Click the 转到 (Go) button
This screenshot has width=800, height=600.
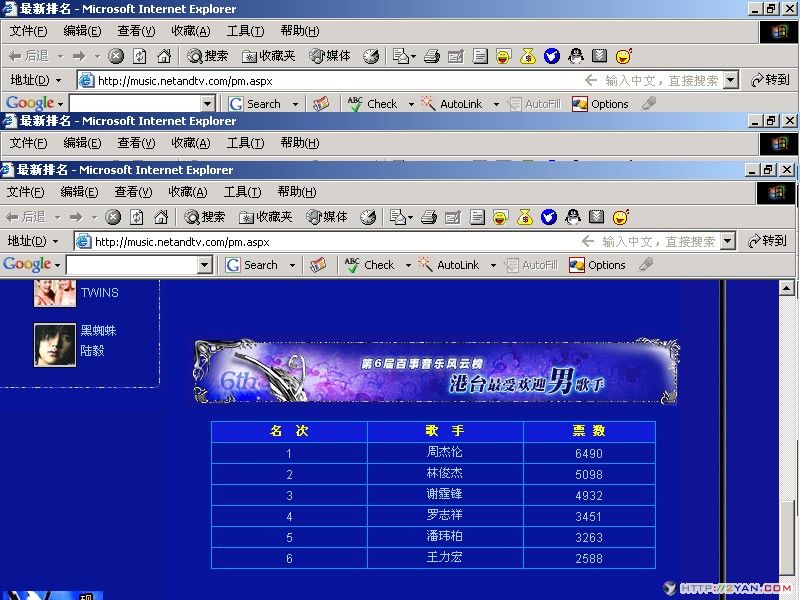(768, 240)
